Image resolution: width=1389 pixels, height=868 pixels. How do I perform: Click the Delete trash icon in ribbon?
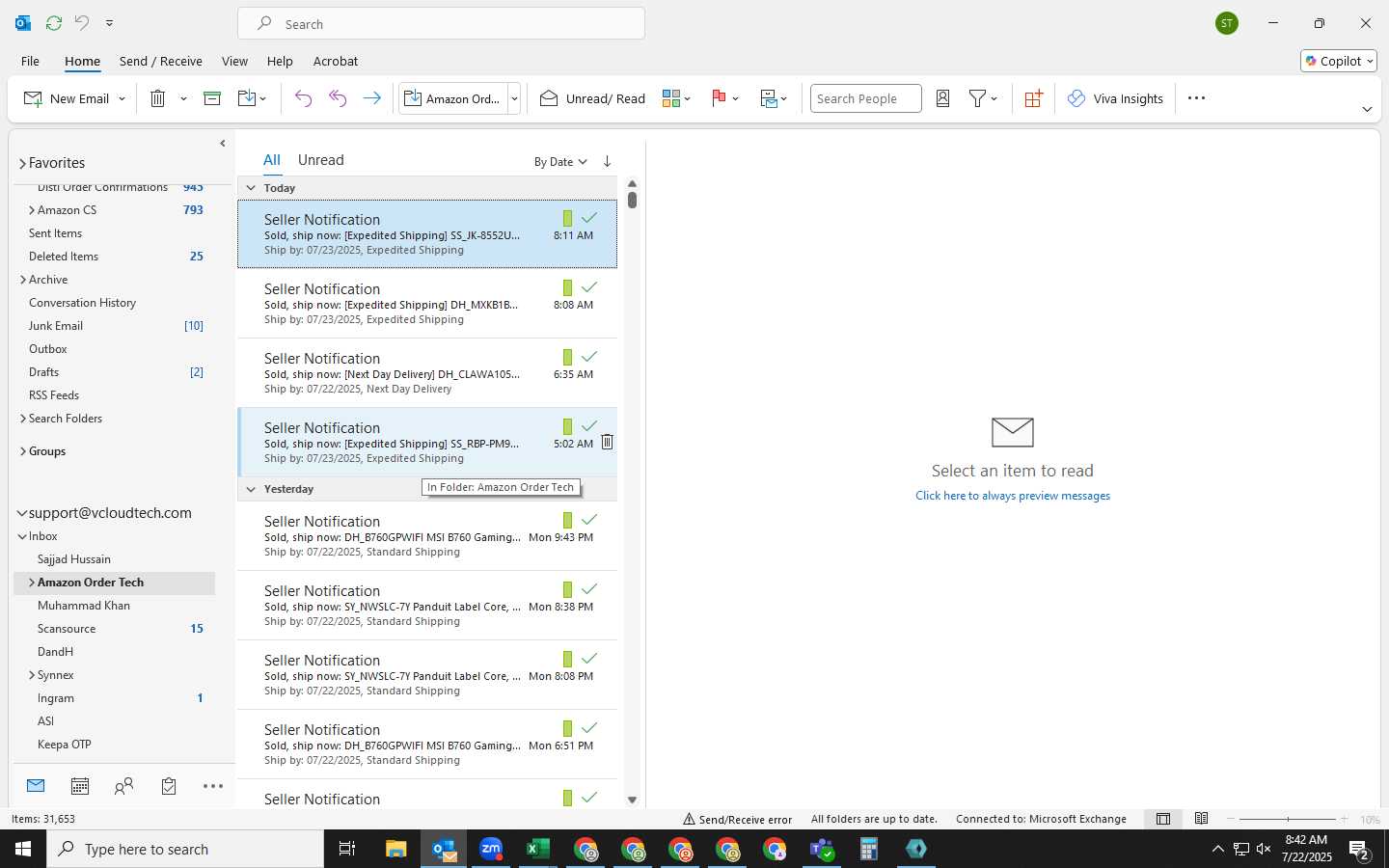tap(158, 98)
